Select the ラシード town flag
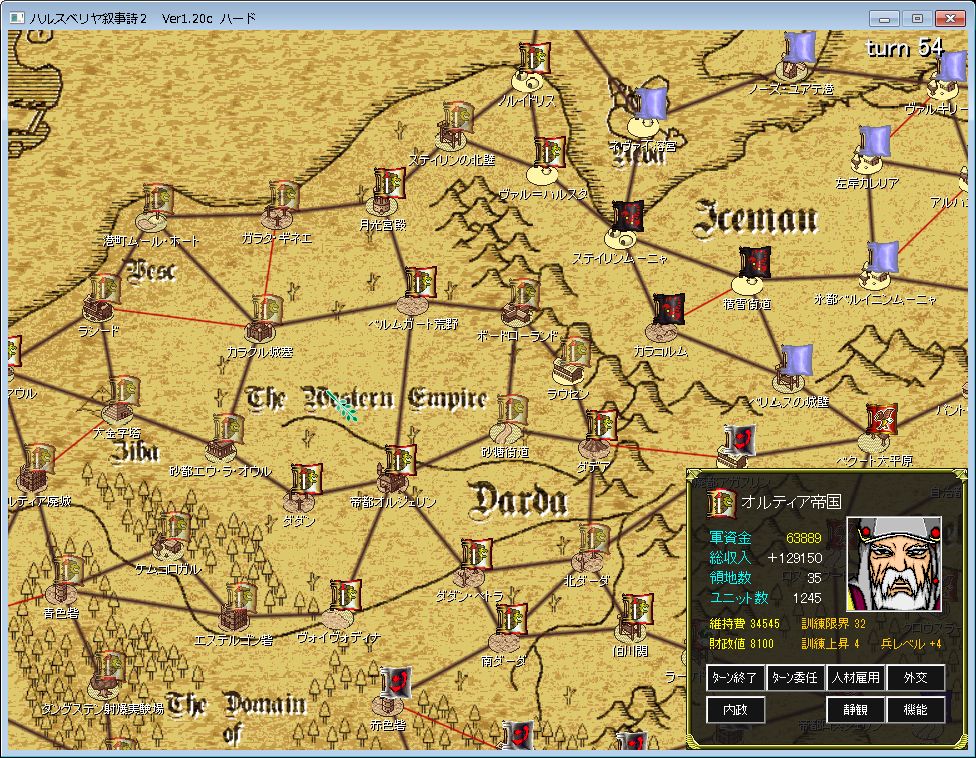 click(105, 289)
